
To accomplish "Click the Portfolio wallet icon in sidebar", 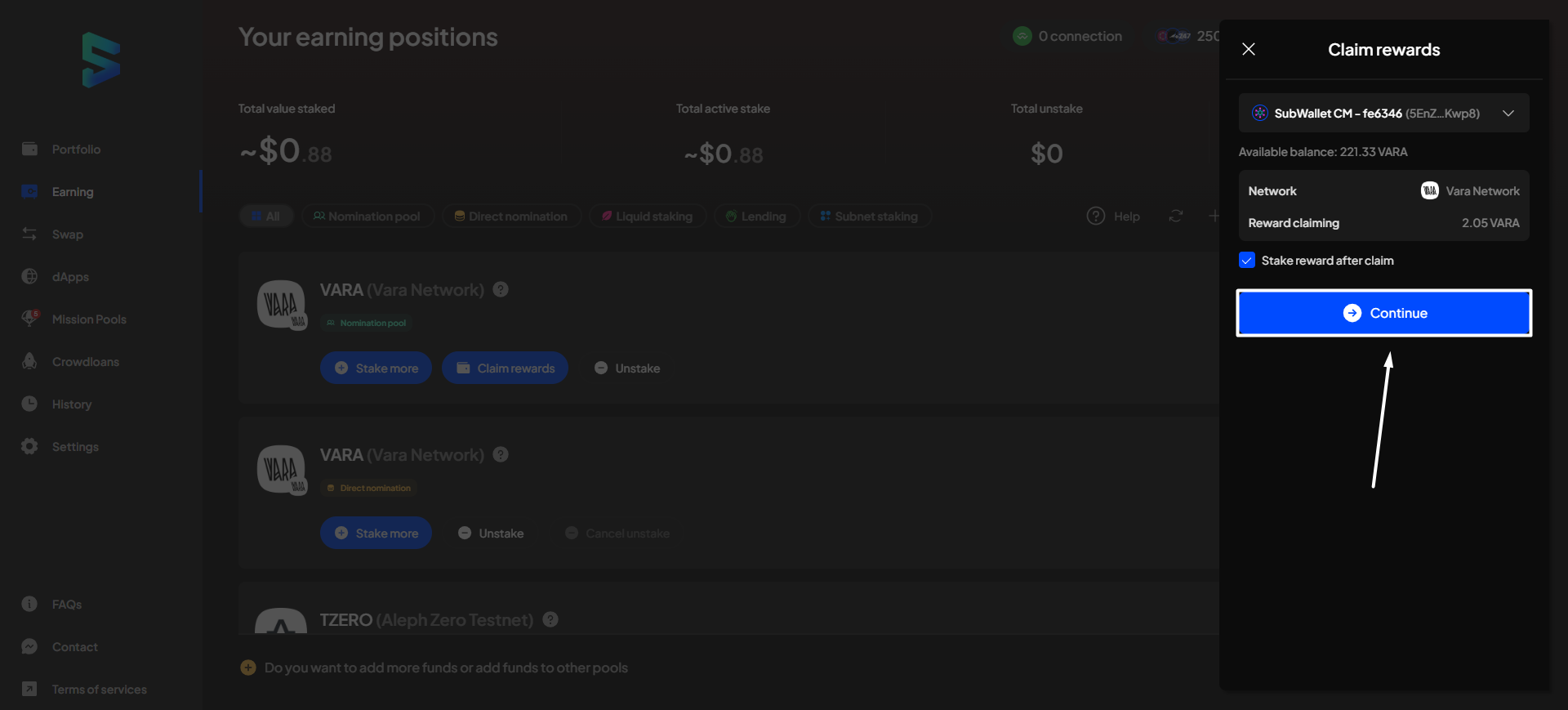I will pos(29,149).
